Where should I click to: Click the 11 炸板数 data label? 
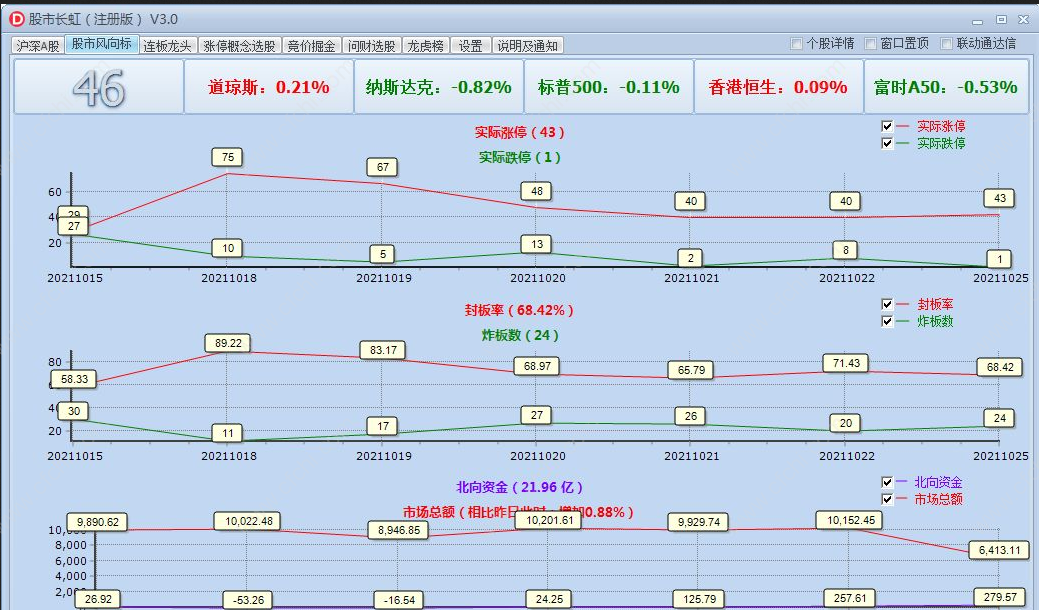(227, 433)
